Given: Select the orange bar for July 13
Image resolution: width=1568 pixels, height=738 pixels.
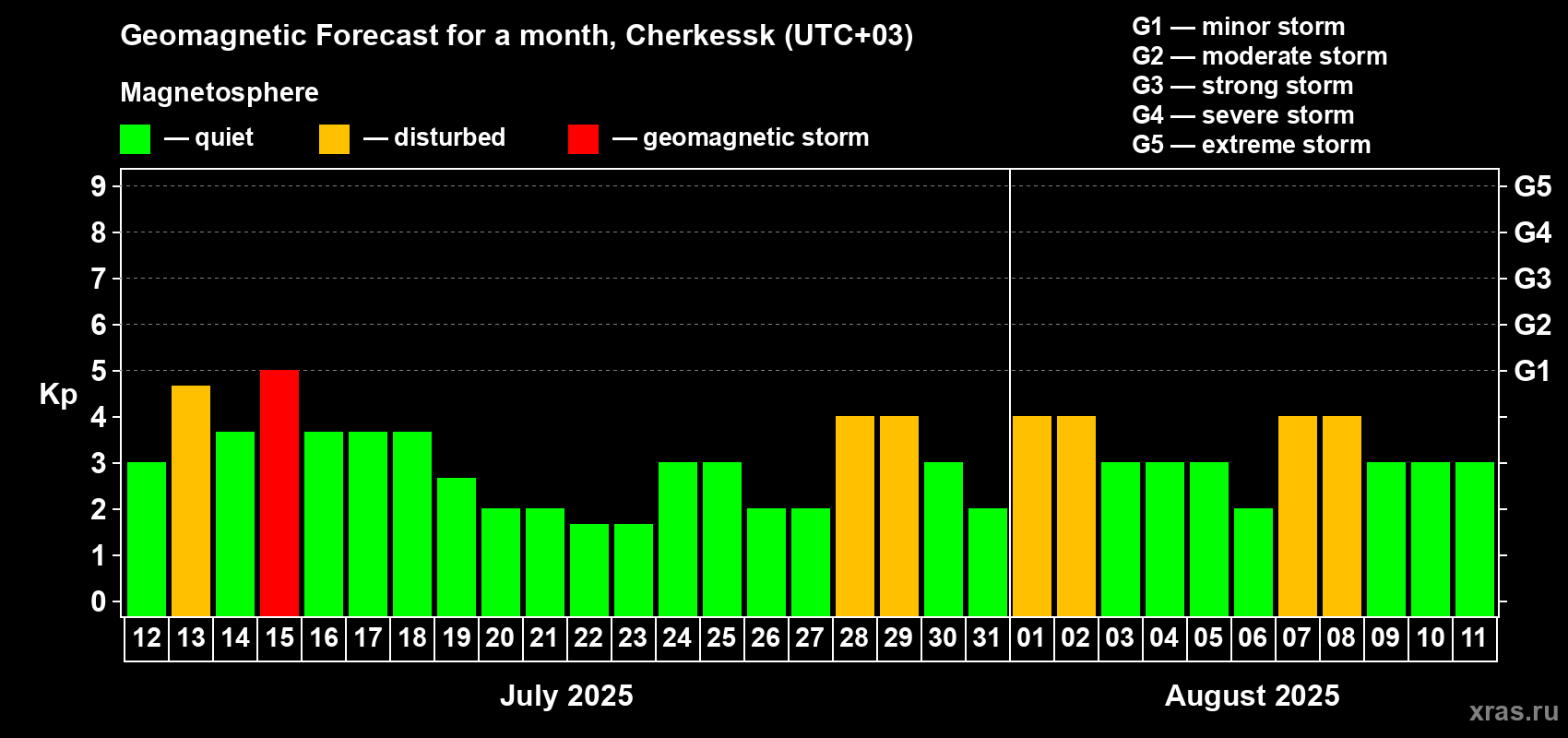Looking at the screenshot, I should pos(191,501).
